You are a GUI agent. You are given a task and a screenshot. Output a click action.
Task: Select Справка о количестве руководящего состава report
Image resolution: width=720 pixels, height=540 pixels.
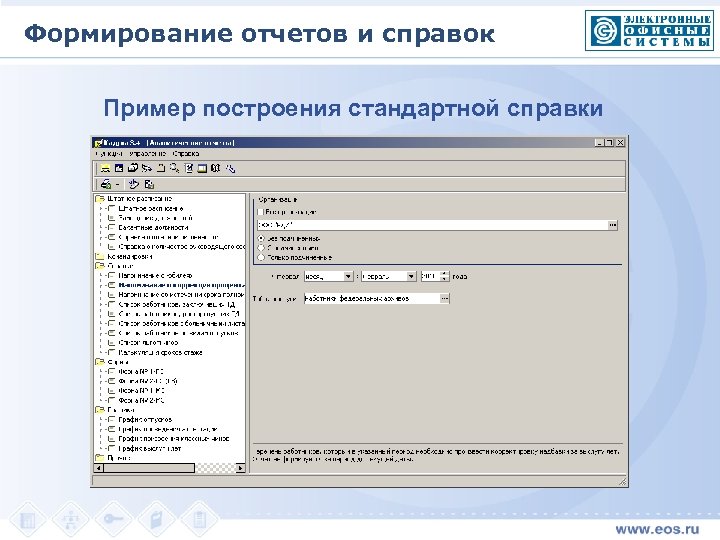click(x=182, y=247)
